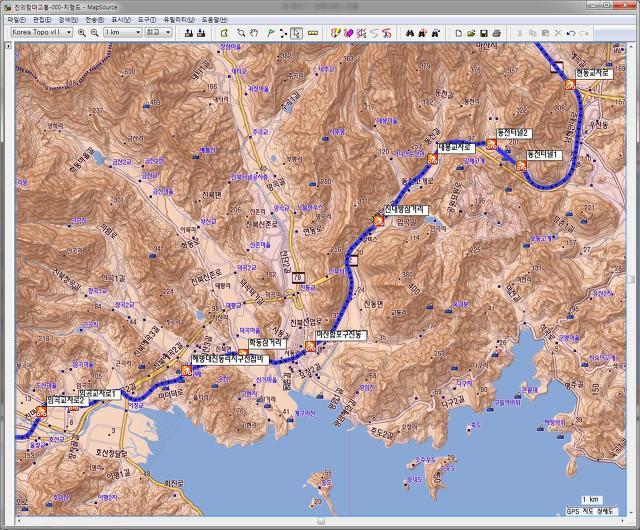The width and height of the screenshot is (640, 530).
Task: Click the 내동교차로 bicycle waypoint marker
Action: 432,158
